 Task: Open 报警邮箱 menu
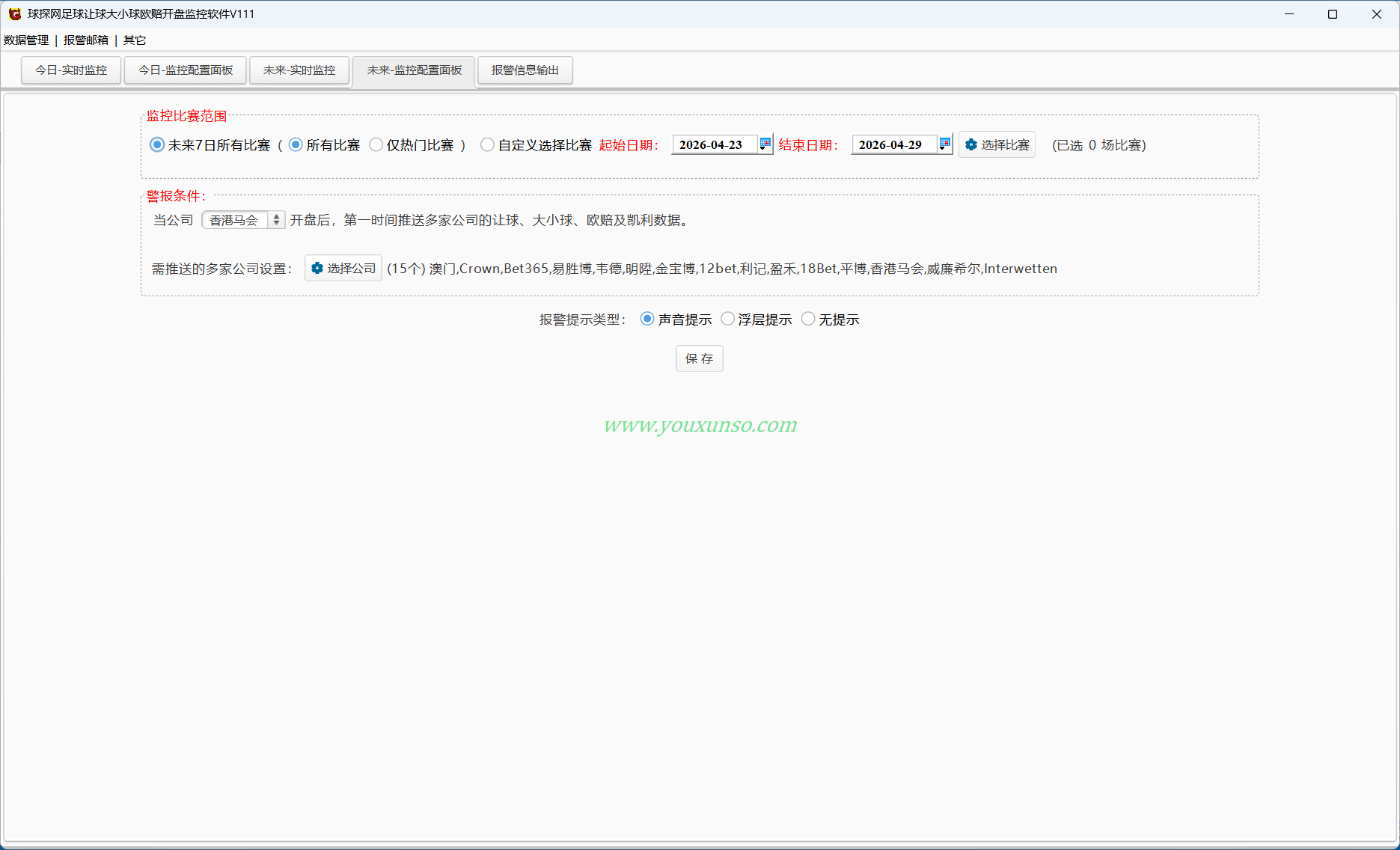click(86, 40)
